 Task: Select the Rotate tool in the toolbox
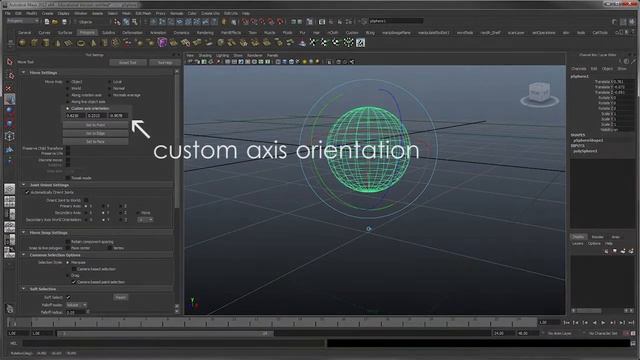click(x=10, y=111)
